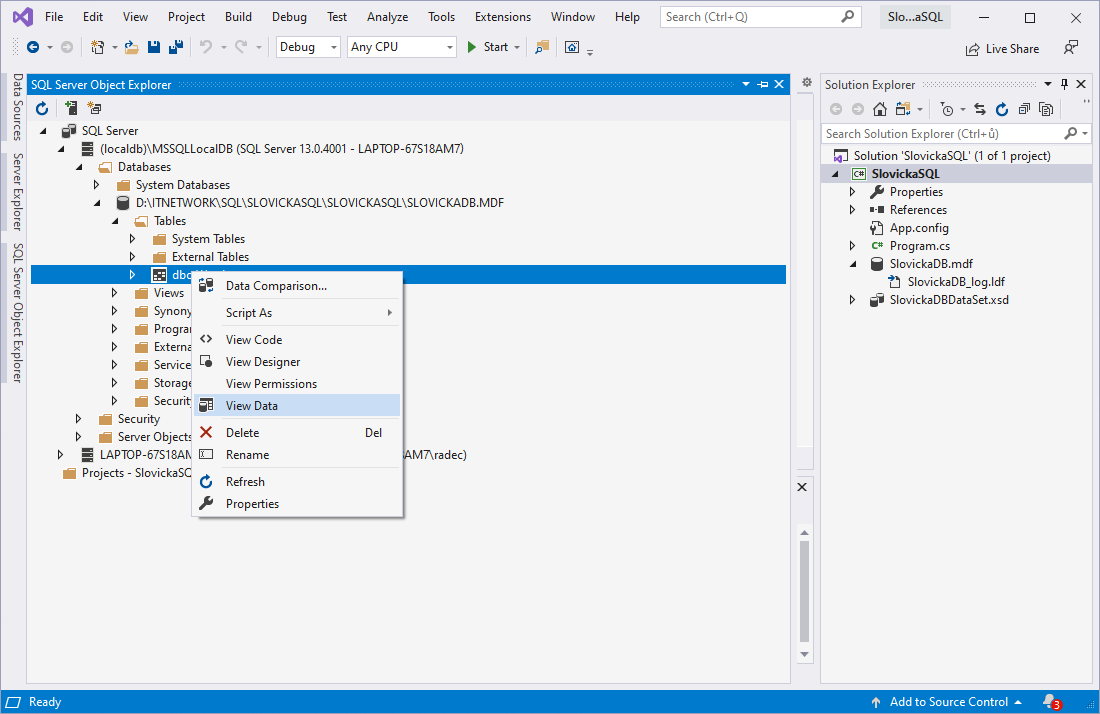This screenshot has height=714, width=1100.
Task: Open the Script As submenu
Action: coord(297,313)
